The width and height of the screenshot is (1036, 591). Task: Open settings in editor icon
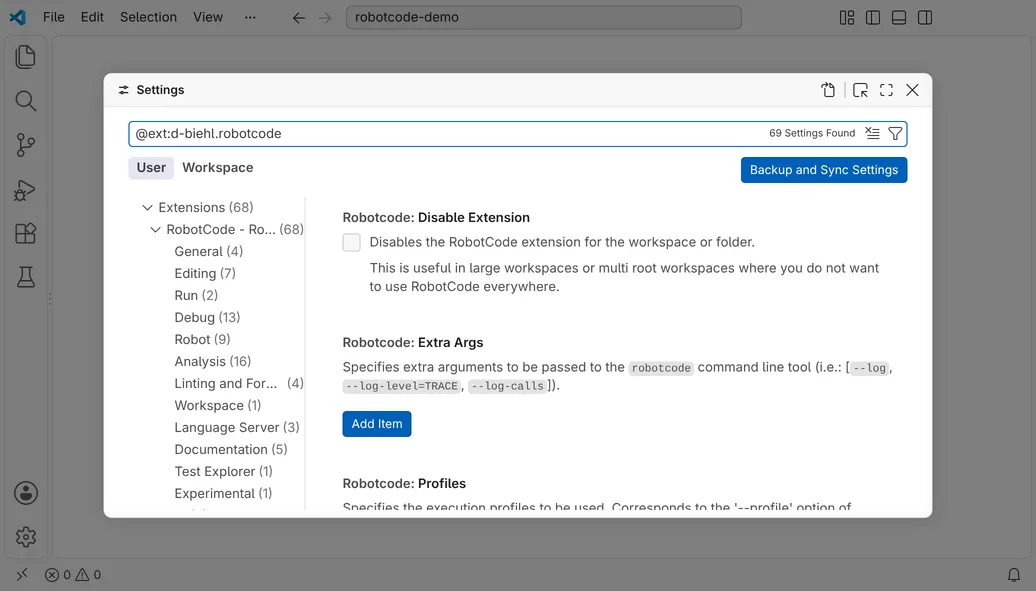pyautogui.click(x=860, y=90)
